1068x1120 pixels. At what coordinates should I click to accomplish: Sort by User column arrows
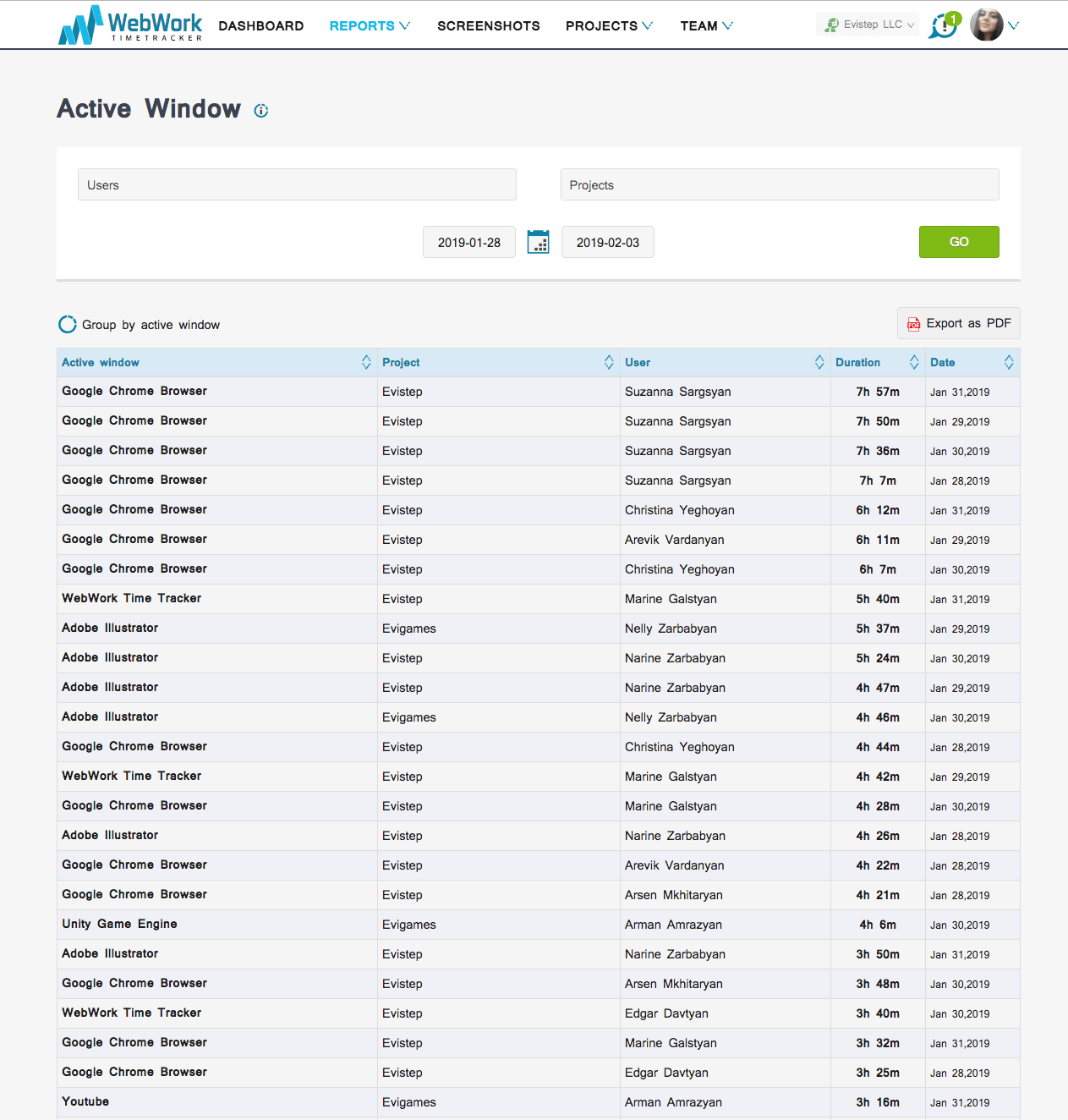click(819, 362)
